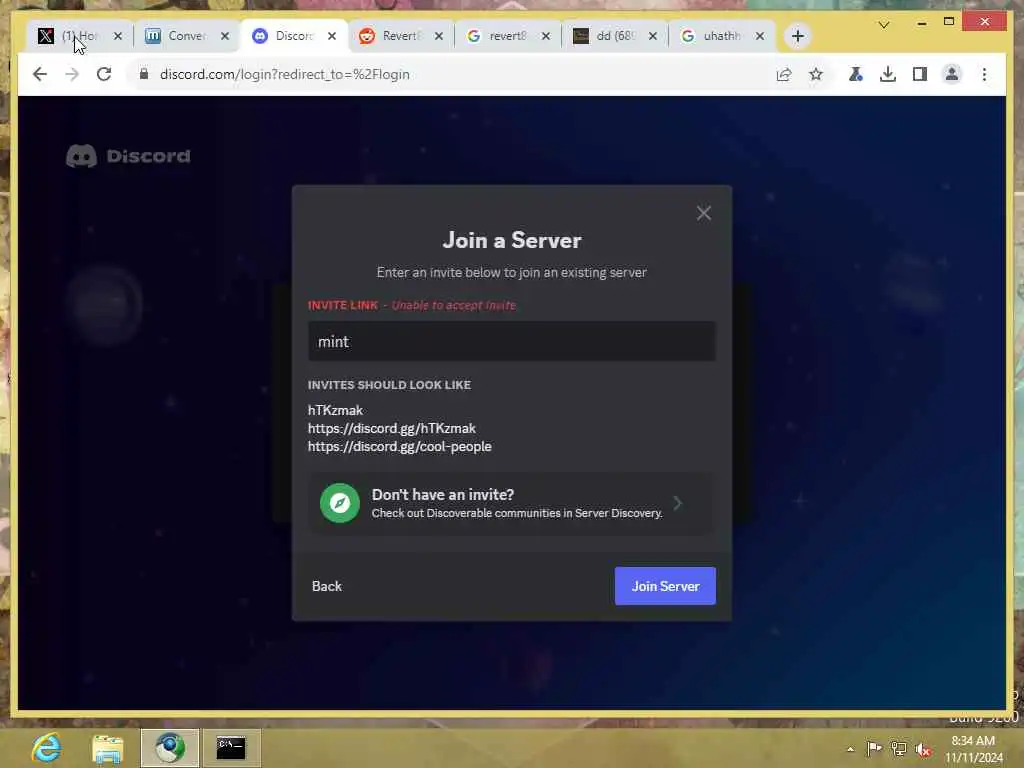
Task: Open the browser downloads icon
Action: 888,74
